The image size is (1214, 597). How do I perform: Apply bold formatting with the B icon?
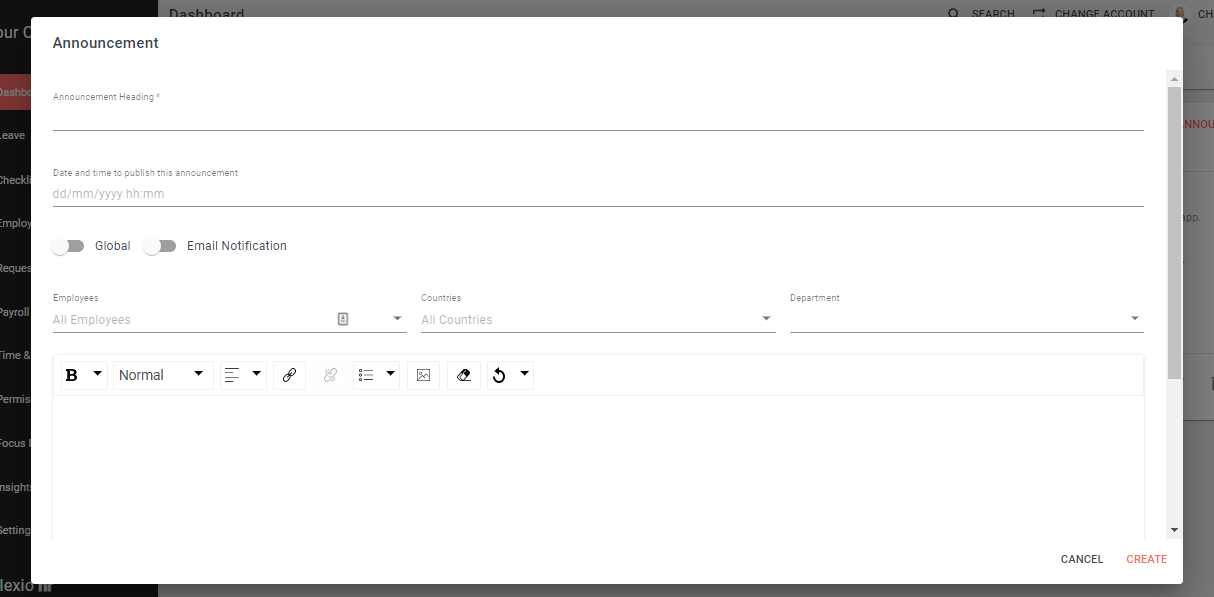pyautogui.click(x=72, y=375)
